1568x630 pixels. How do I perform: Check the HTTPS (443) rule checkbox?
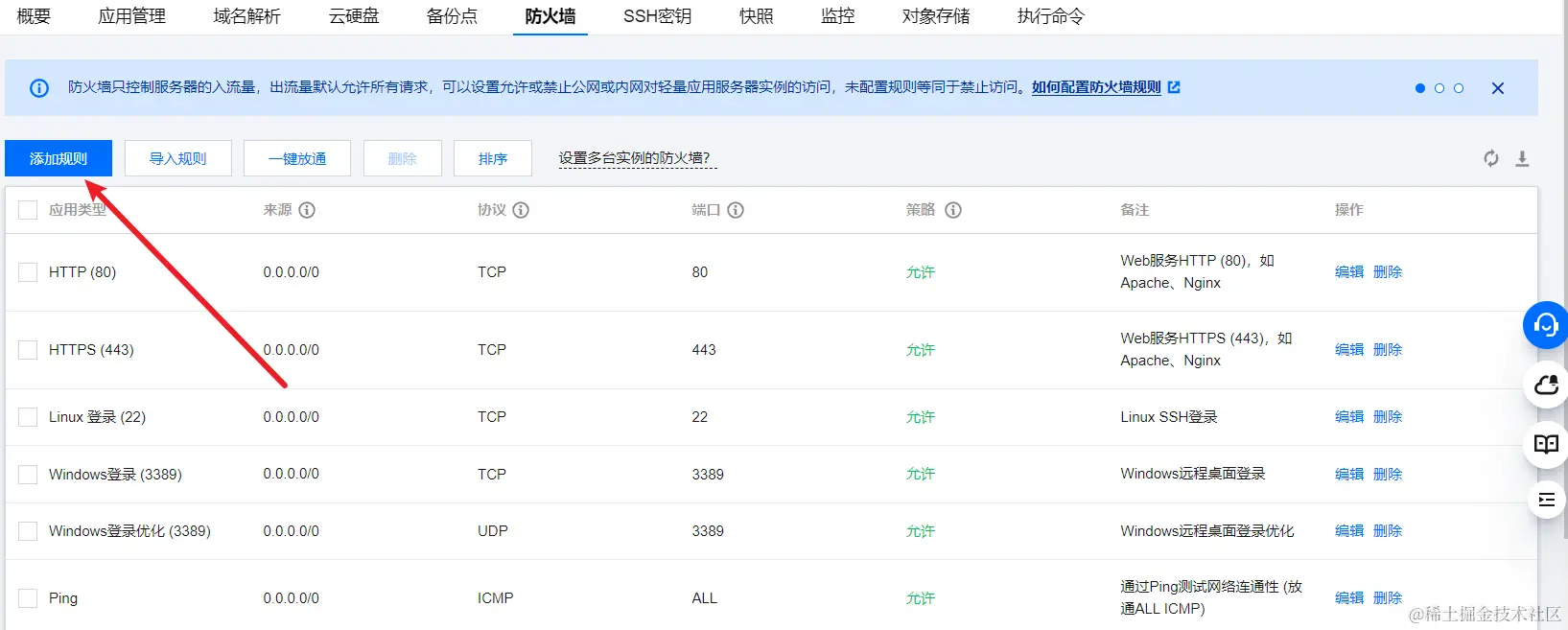(28, 350)
